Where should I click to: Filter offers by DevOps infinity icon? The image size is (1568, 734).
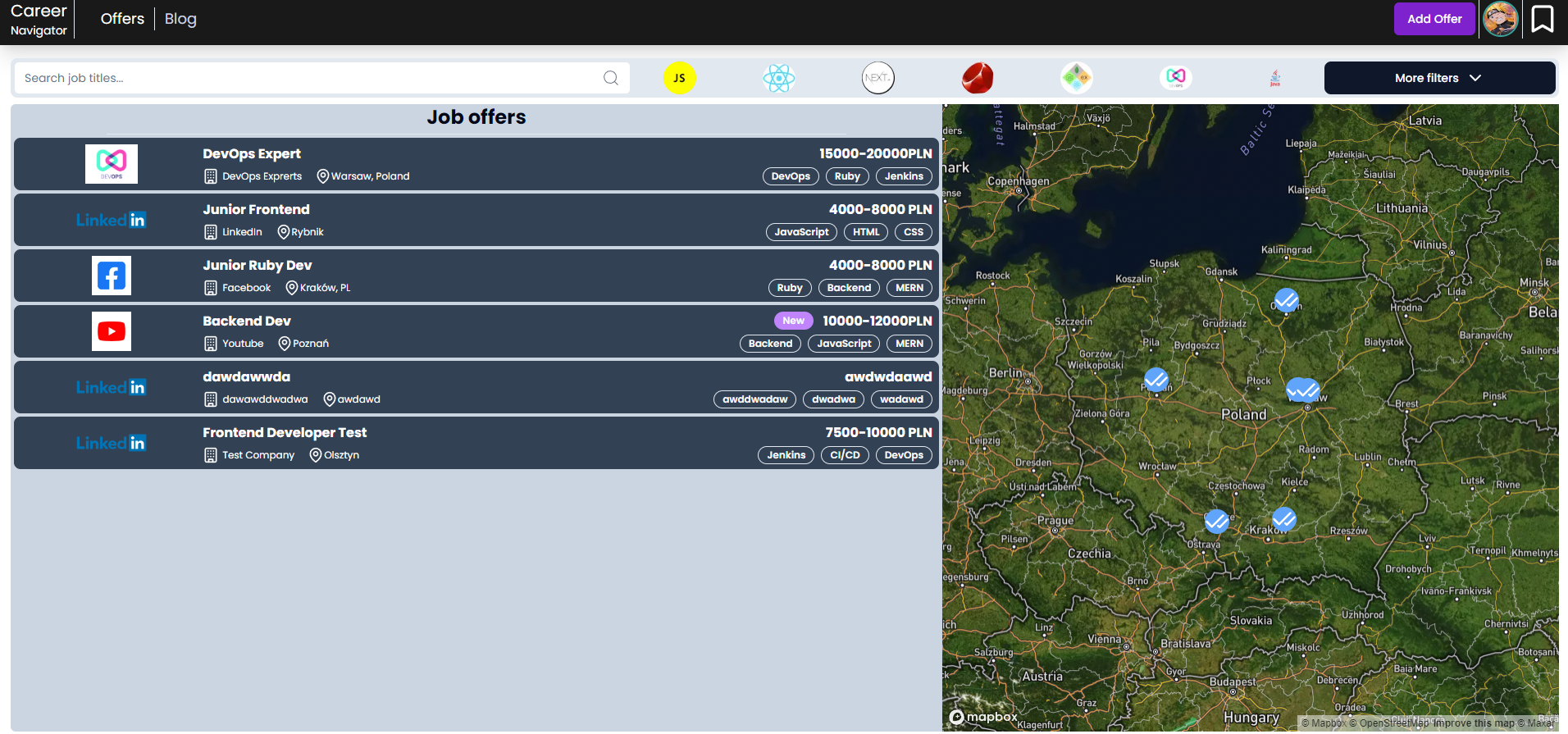(x=1176, y=78)
